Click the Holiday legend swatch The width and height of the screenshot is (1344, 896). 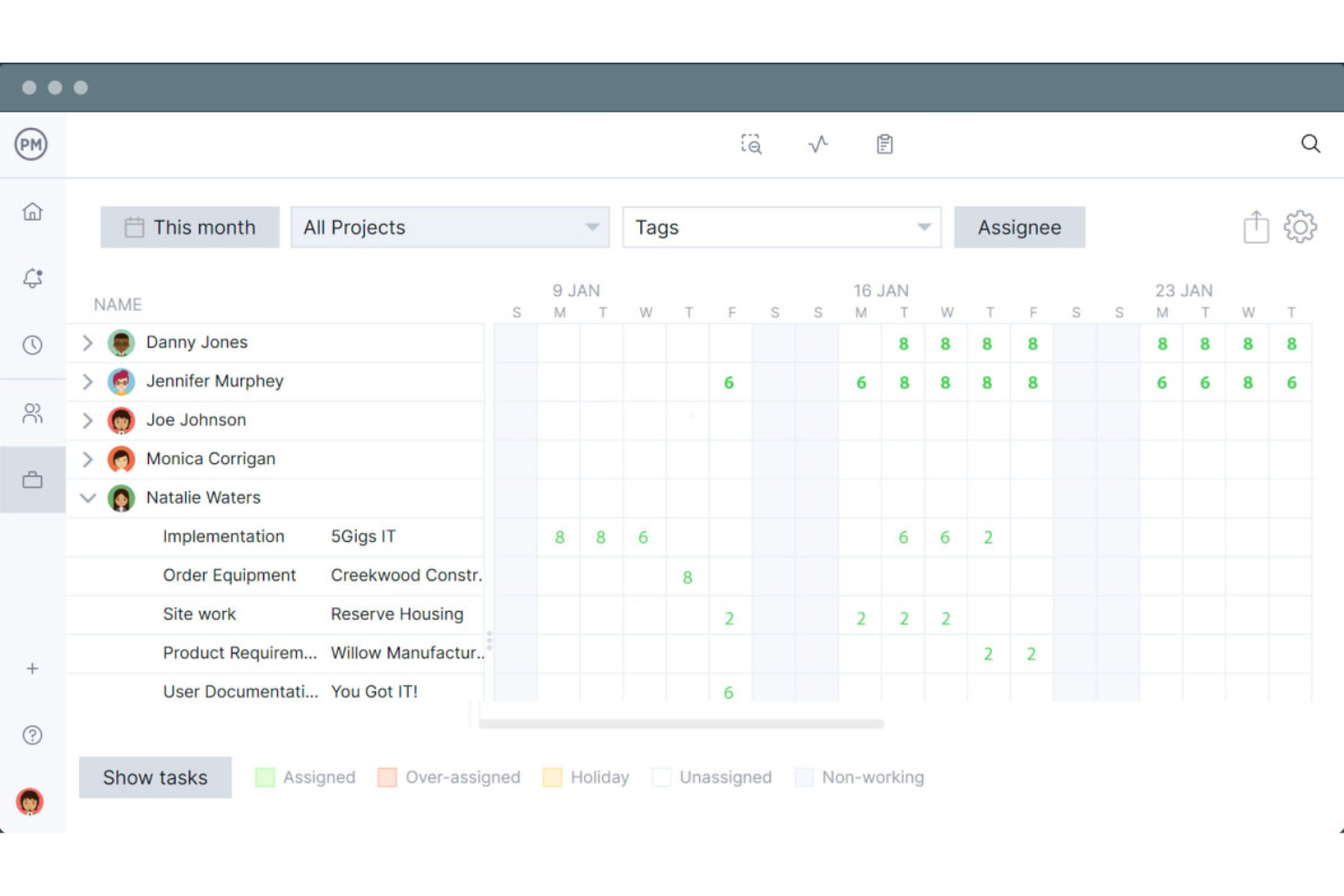click(x=552, y=777)
